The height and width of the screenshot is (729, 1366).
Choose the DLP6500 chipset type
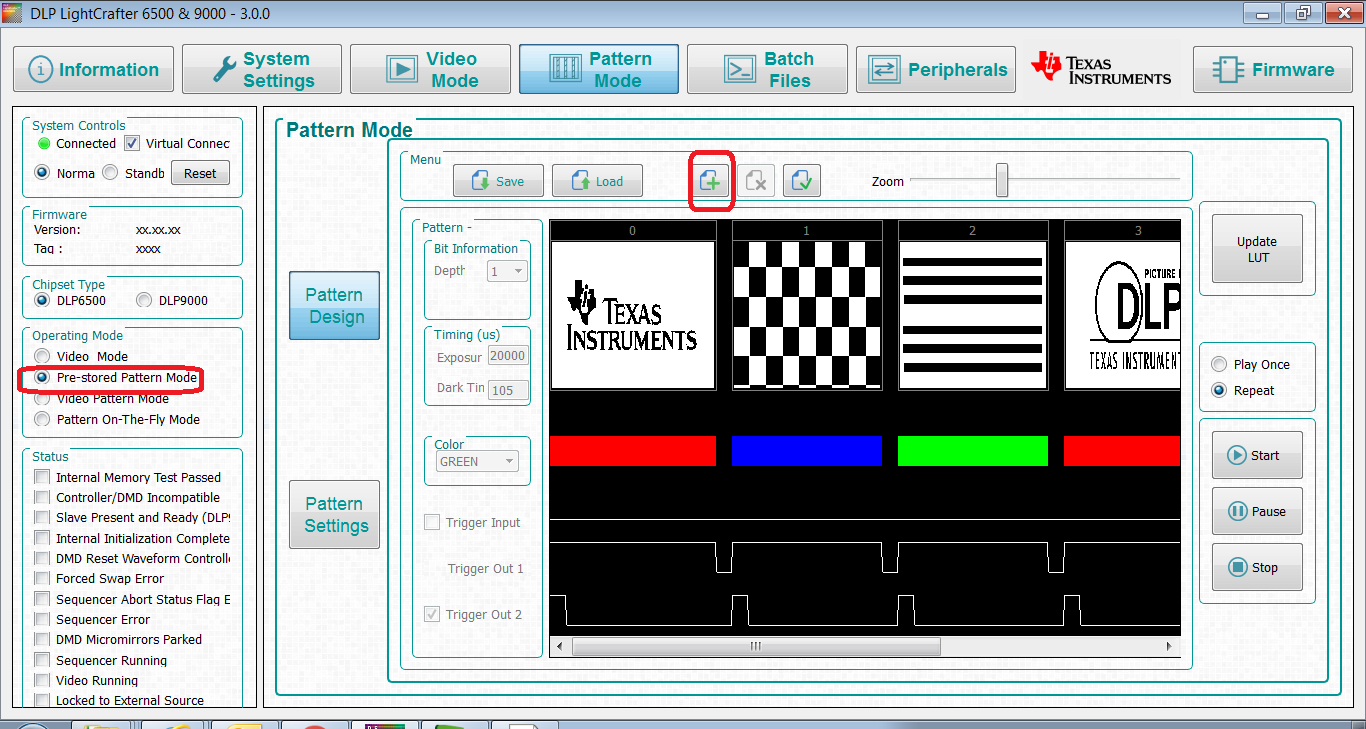pos(42,300)
